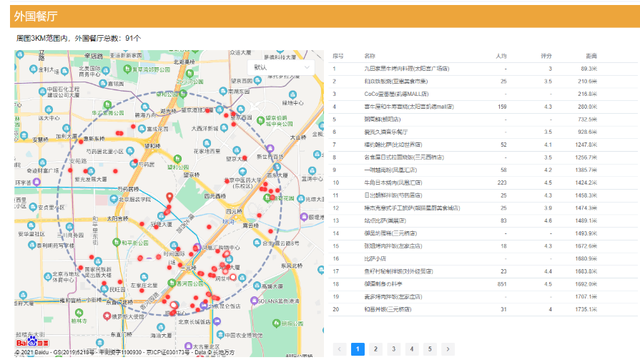640x360 pixels.
Task: Click the 北京服装学院 map icon
Action: 114,199
